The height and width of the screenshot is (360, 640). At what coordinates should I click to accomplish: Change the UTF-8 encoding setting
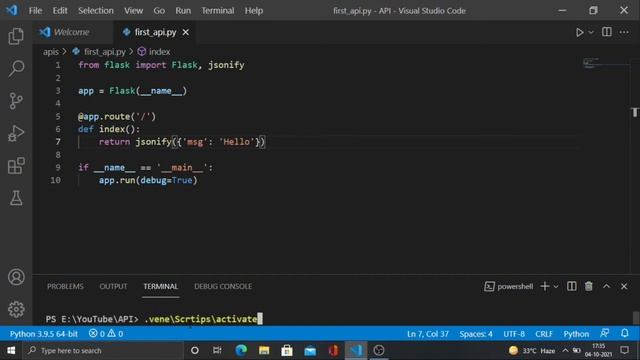pos(514,334)
